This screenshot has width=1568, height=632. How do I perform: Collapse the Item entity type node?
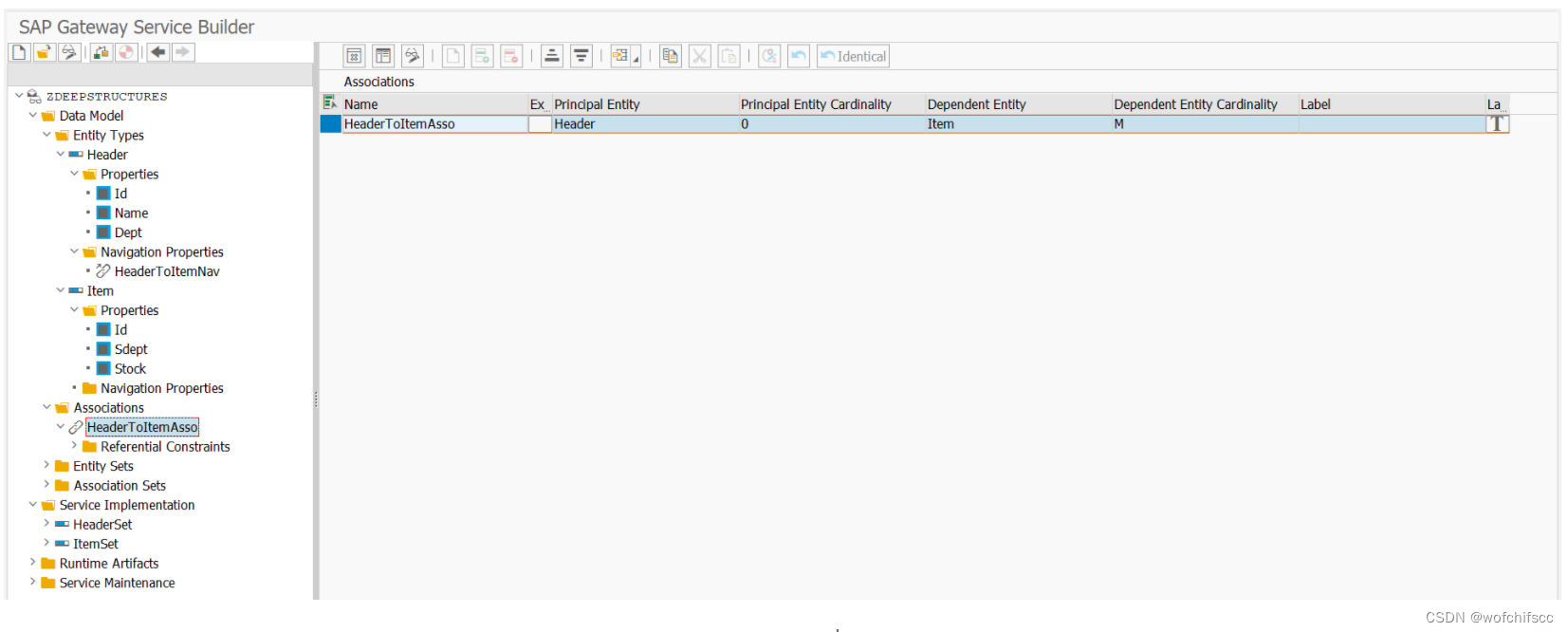pyautogui.click(x=61, y=290)
